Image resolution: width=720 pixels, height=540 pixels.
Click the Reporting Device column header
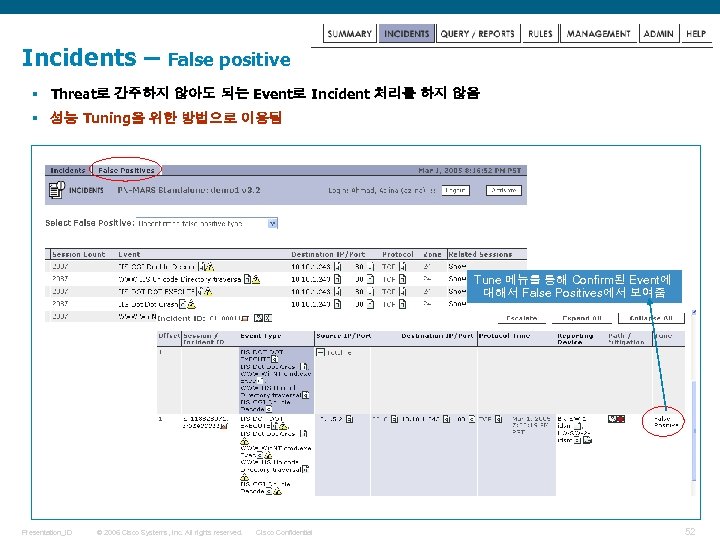click(575, 339)
